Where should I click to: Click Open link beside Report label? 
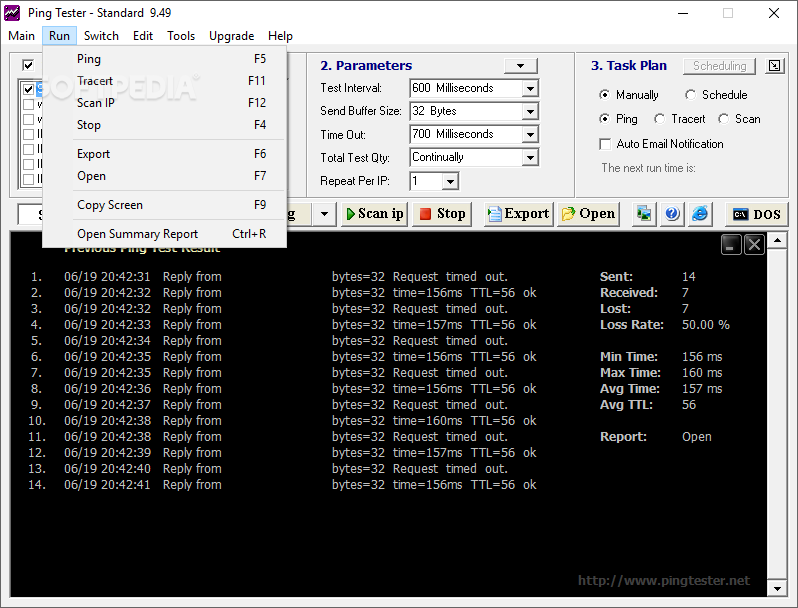point(697,437)
